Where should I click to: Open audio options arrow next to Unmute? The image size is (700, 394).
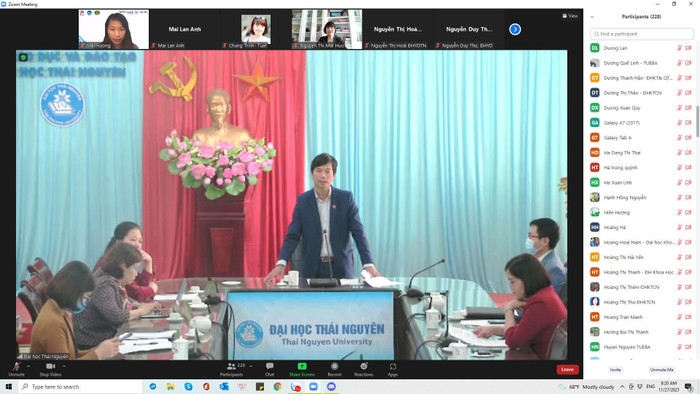[x=29, y=366]
